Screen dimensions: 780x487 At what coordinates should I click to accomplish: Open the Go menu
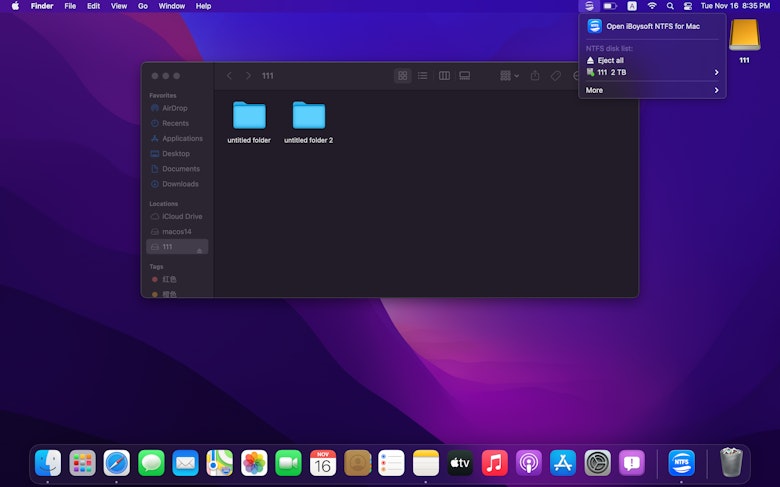143,6
